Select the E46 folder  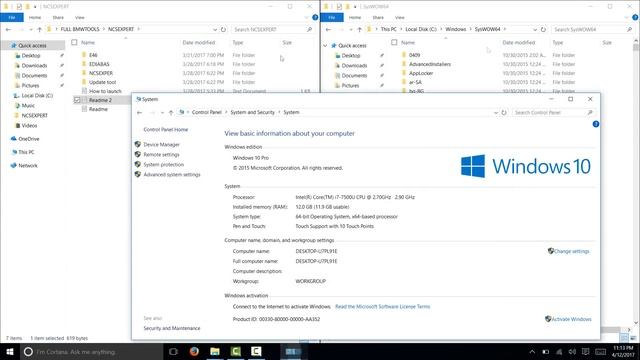pos(93,55)
